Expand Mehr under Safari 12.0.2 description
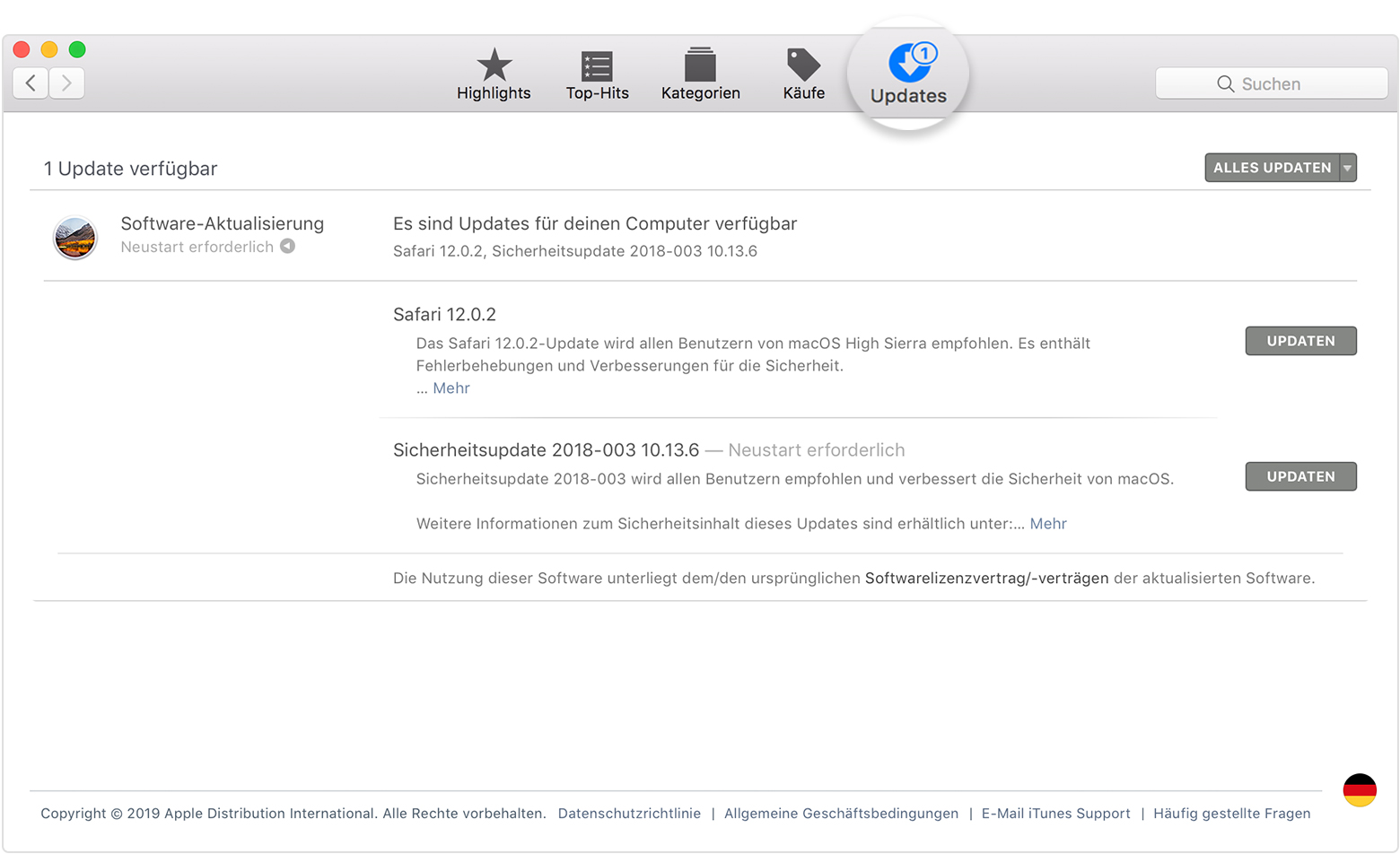Viewport: 1400px width, 854px height. [x=451, y=388]
